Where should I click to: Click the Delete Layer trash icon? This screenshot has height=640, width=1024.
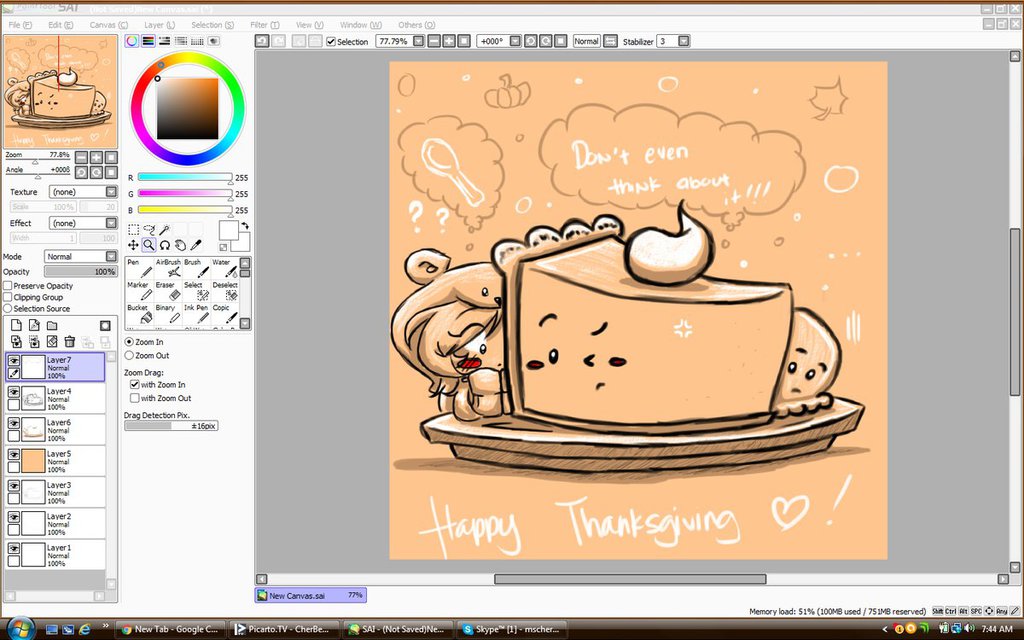pos(70,341)
